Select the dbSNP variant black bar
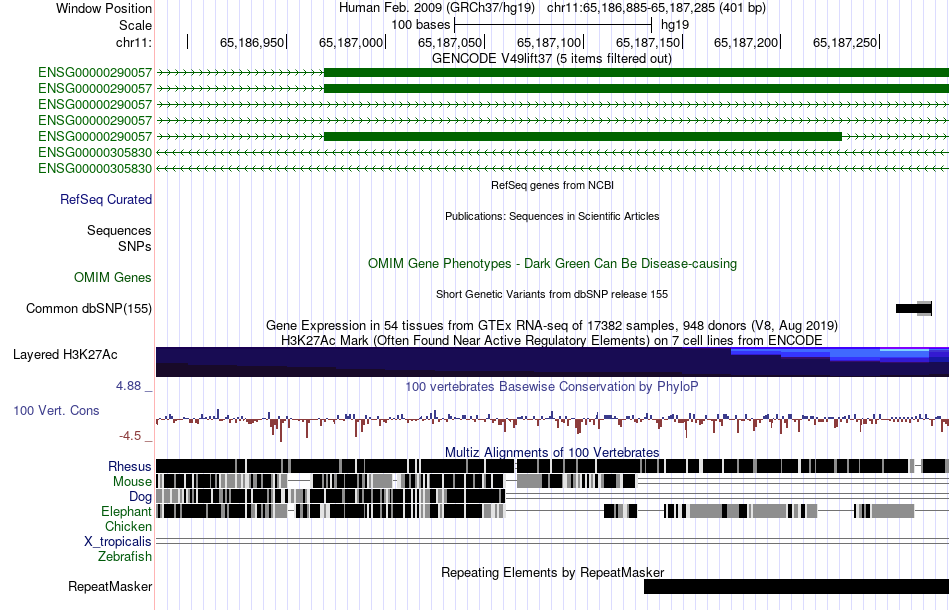950x610 pixels. pyautogui.click(x=914, y=308)
